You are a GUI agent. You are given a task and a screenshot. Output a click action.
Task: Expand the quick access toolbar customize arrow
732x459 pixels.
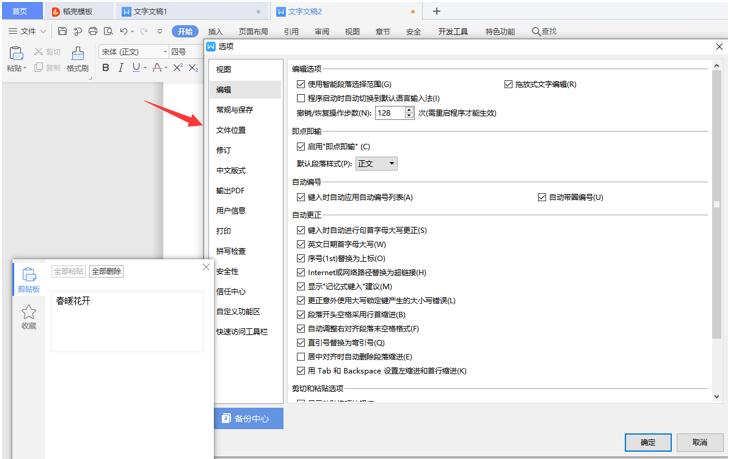160,31
